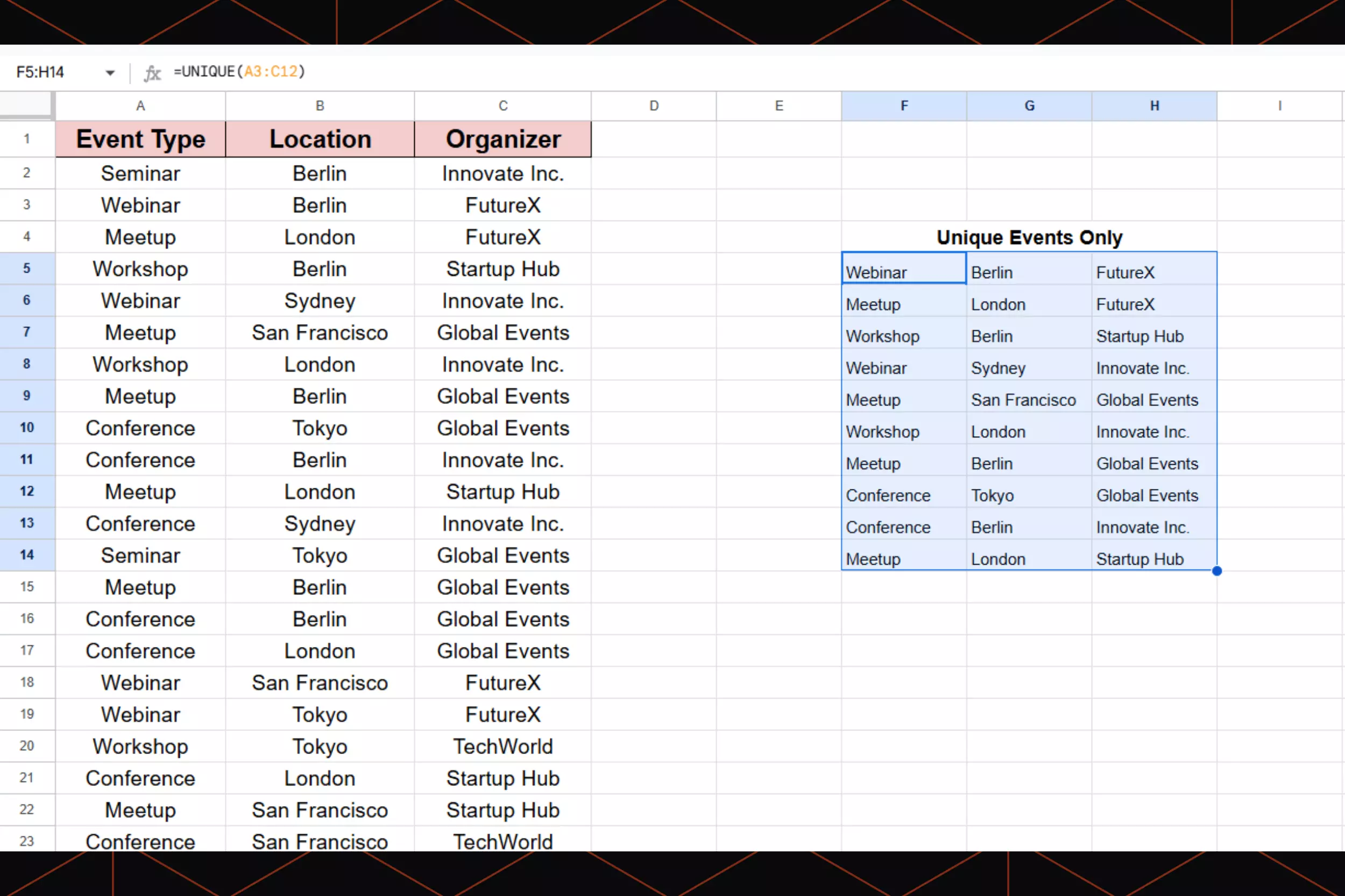1345x896 pixels.
Task: Click the Unique Events Only title cell
Action: (1029, 237)
